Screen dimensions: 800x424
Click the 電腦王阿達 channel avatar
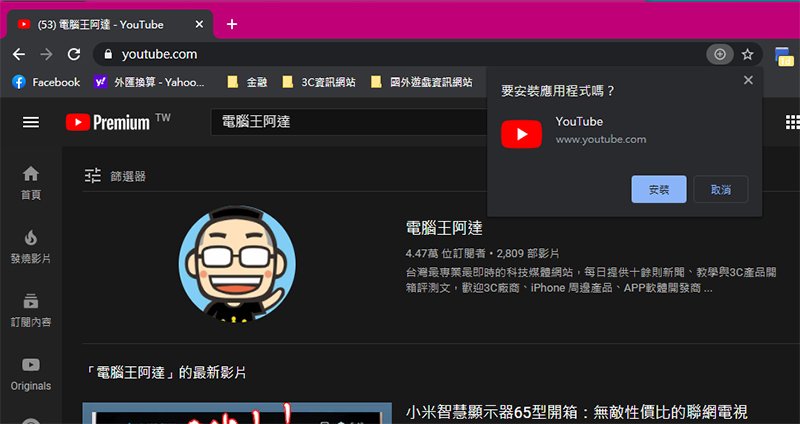(237, 263)
